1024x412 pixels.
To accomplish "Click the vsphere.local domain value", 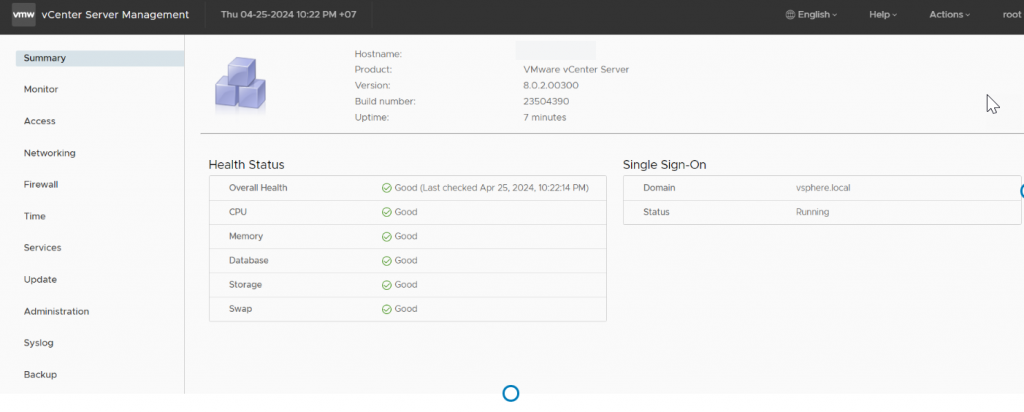I will click(823, 188).
